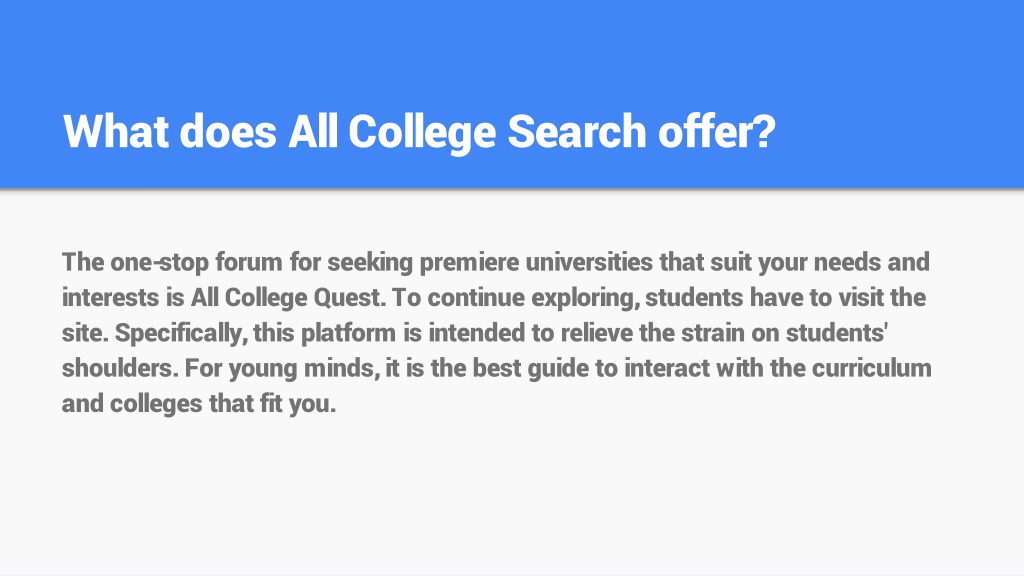Click the word 'interact' in the fourth line
The image size is (1024, 576).
(x=666, y=368)
